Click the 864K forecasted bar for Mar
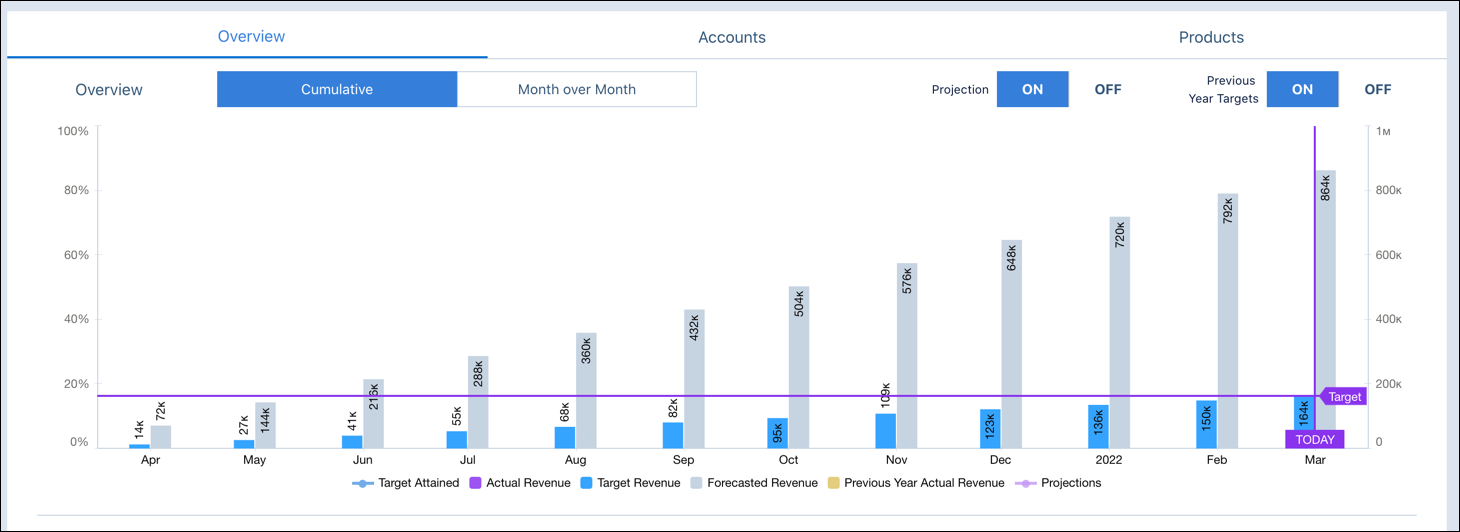This screenshot has width=1460, height=532. coord(1326,309)
